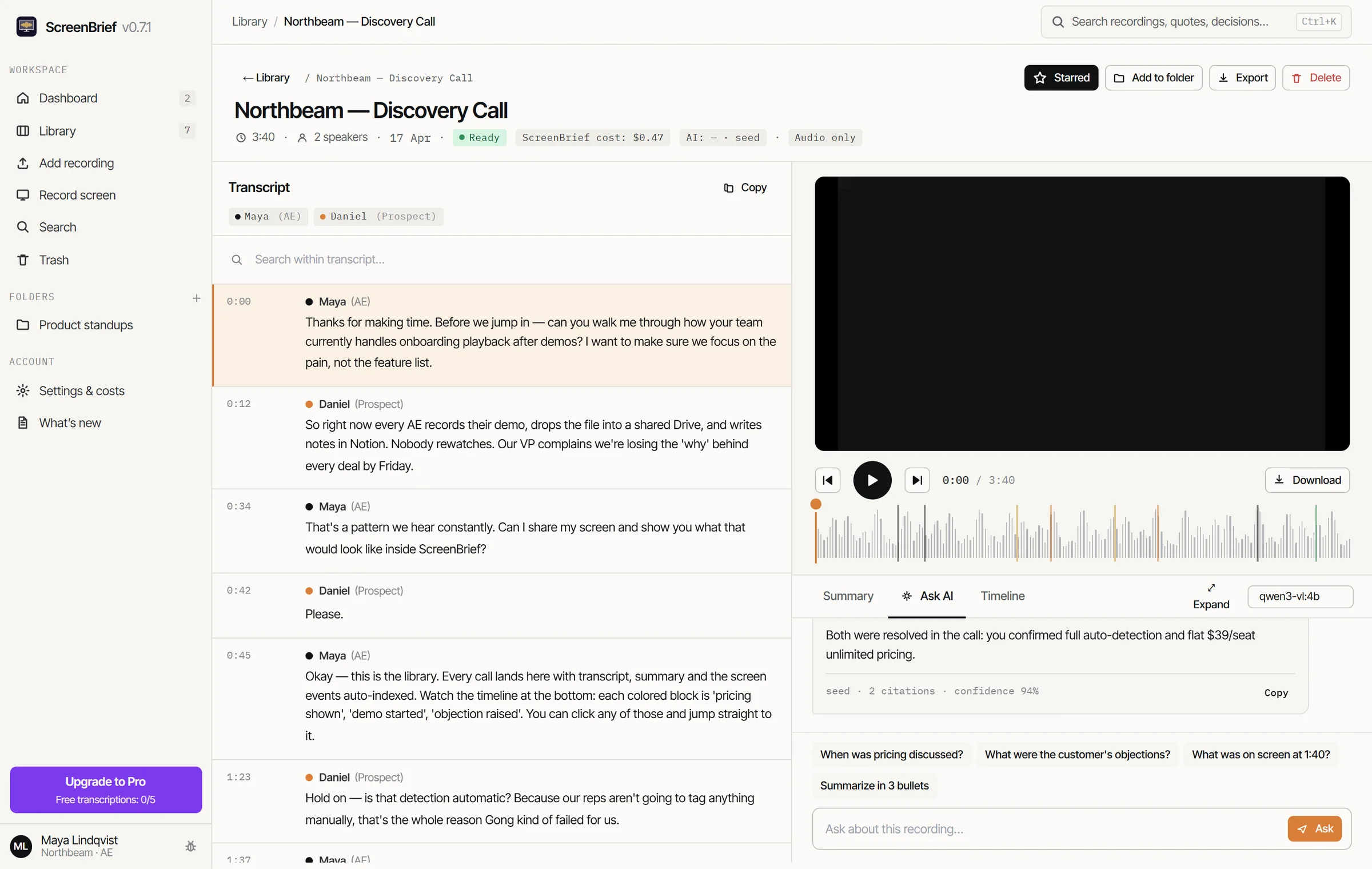Viewport: 1372px width, 869px height.
Task: Click the Upgrade to Pro button
Action: tap(106, 789)
